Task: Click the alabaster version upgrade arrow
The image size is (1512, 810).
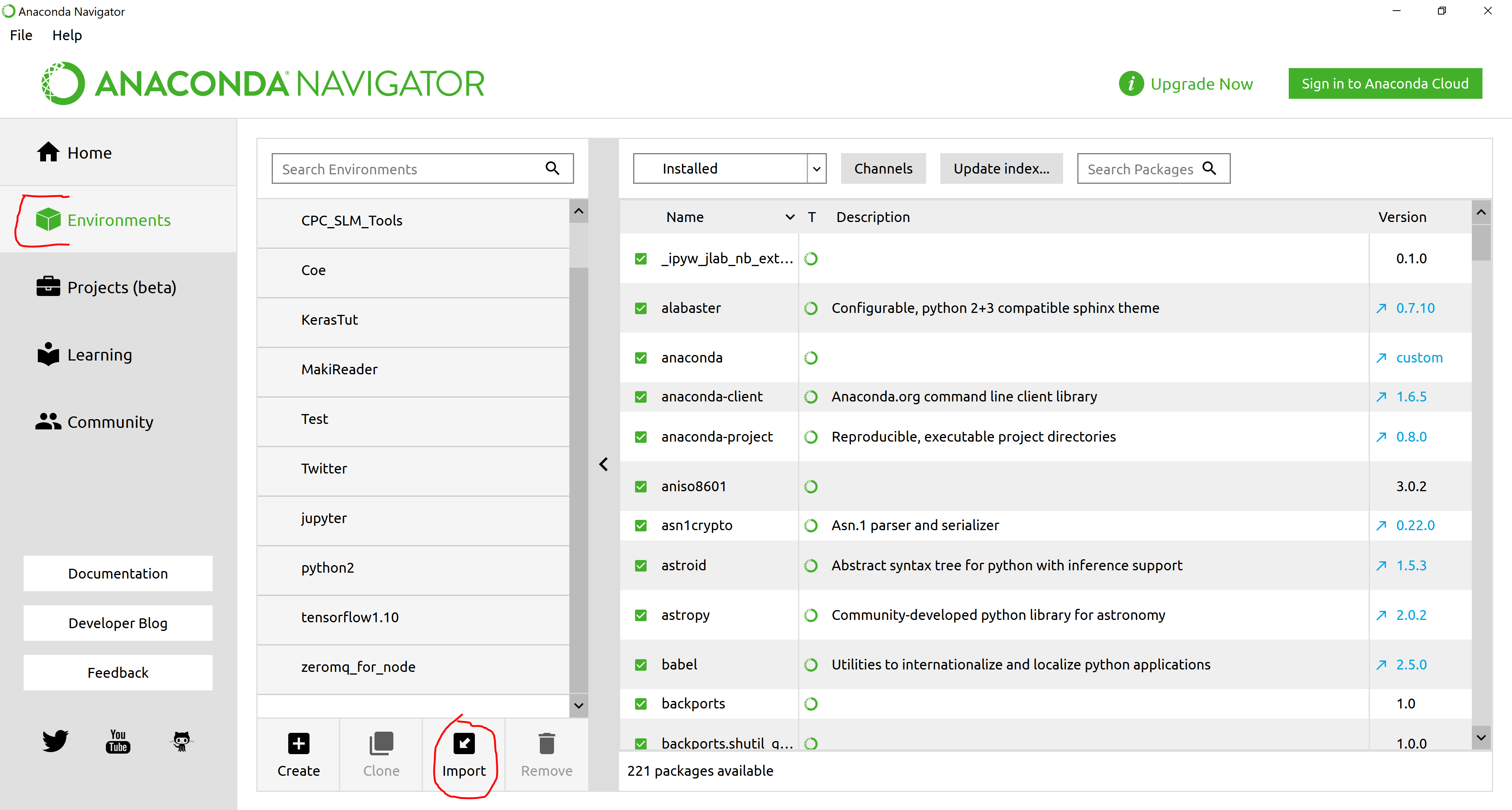Action: point(1381,308)
